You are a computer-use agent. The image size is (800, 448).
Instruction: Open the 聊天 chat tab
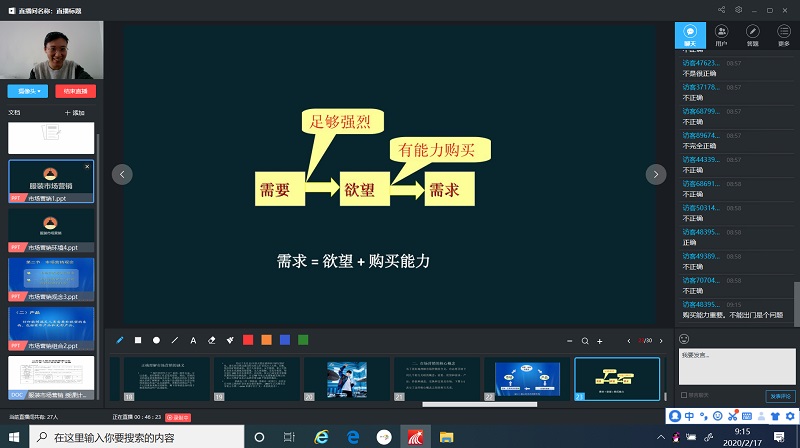point(690,35)
